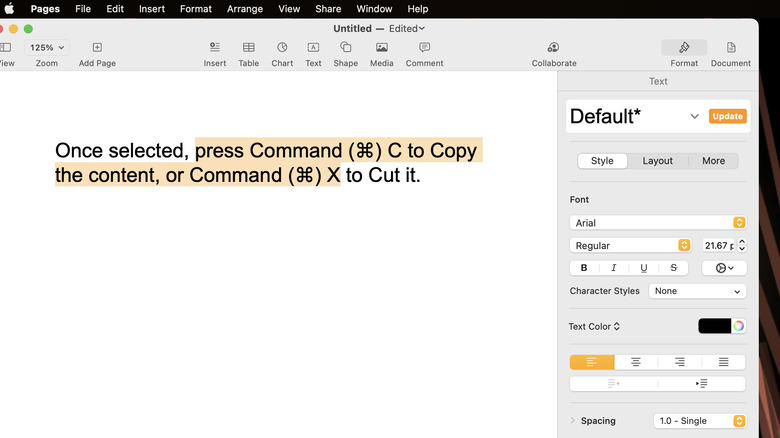The height and width of the screenshot is (438, 780).
Task: Click the black text color swatch
Action: click(714, 326)
